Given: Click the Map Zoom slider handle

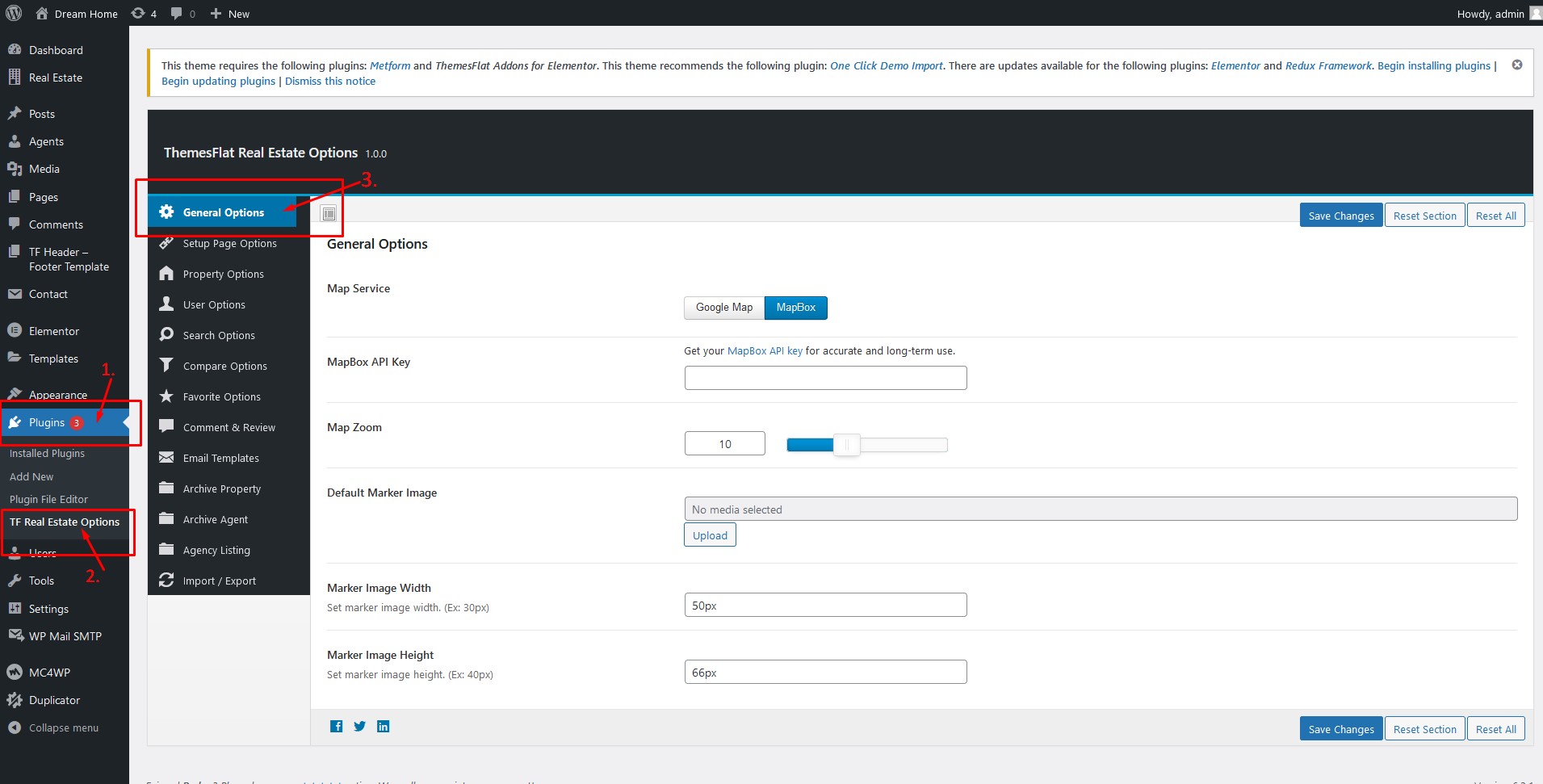Looking at the screenshot, I should [x=847, y=444].
